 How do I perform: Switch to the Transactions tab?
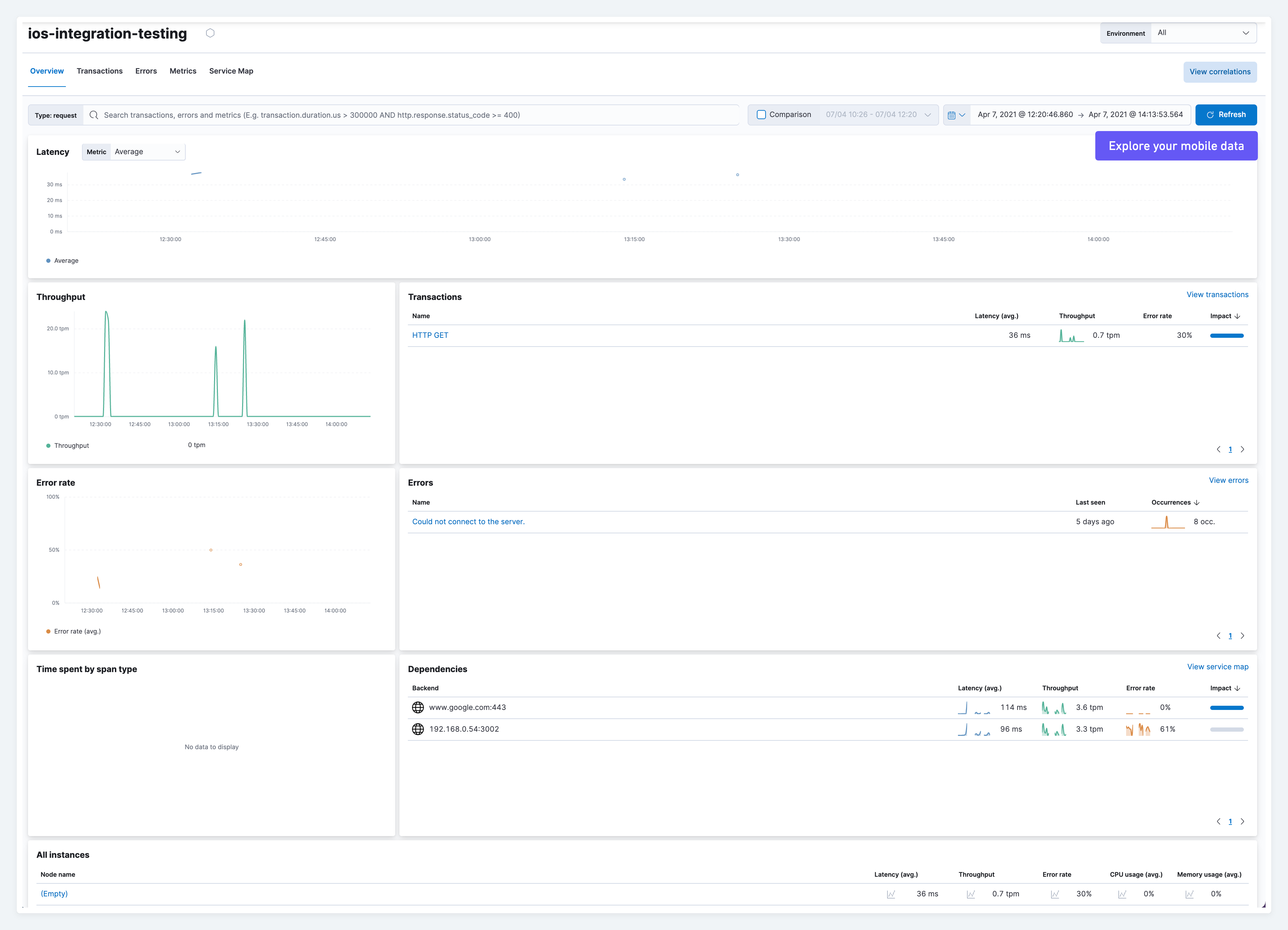(x=100, y=71)
